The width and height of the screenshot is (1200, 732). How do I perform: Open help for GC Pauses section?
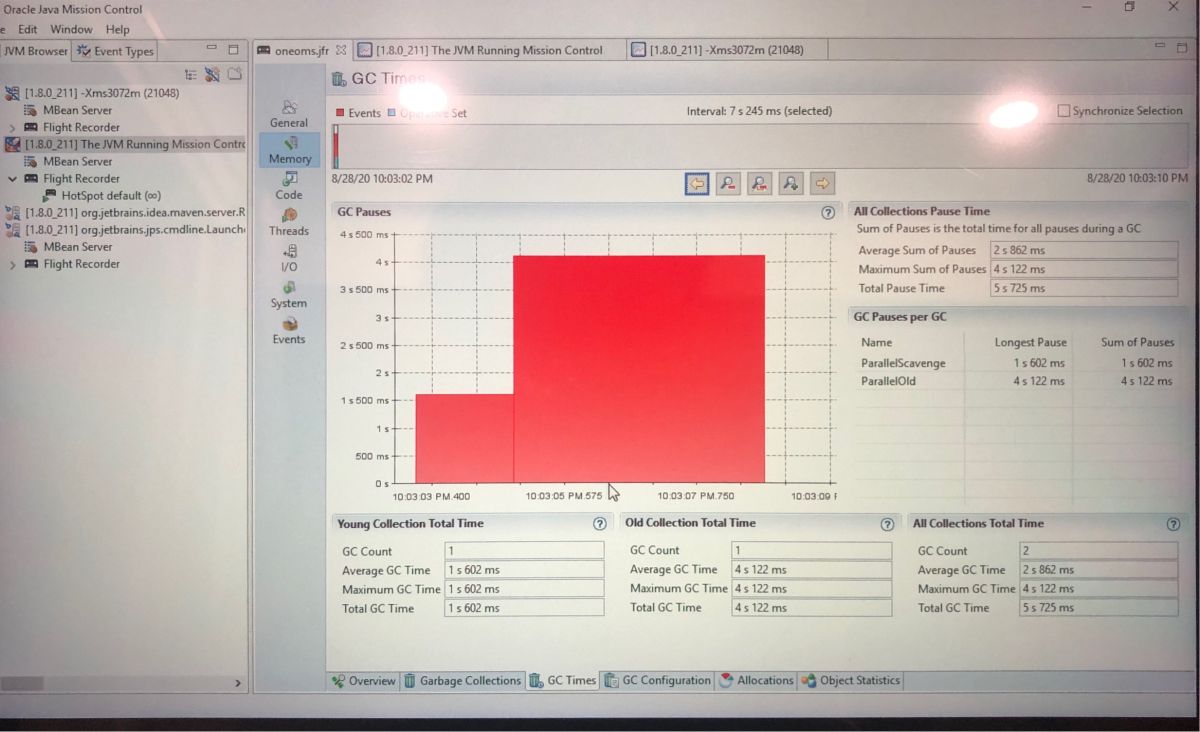tap(828, 212)
